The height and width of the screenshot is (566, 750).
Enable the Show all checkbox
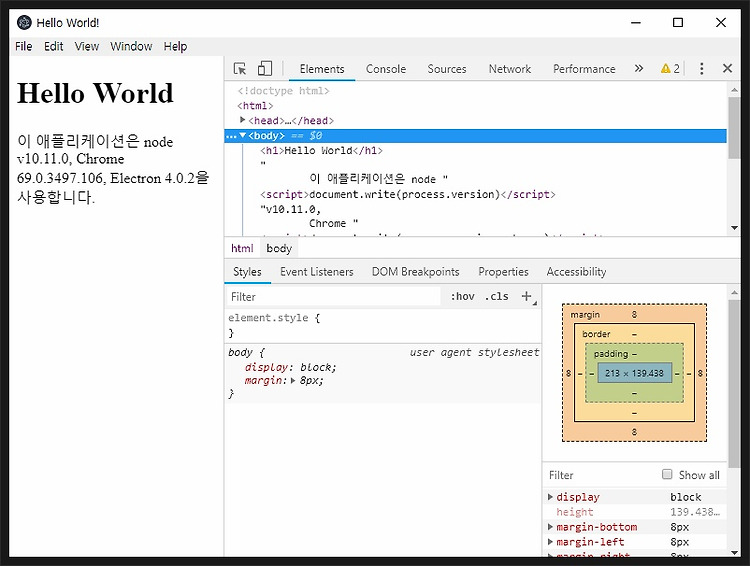(667, 474)
